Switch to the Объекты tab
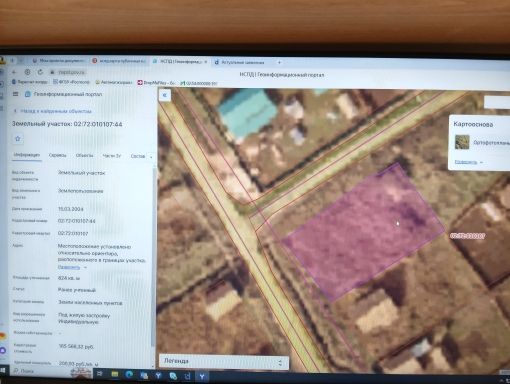510x384 pixels. pyautogui.click(x=84, y=155)
